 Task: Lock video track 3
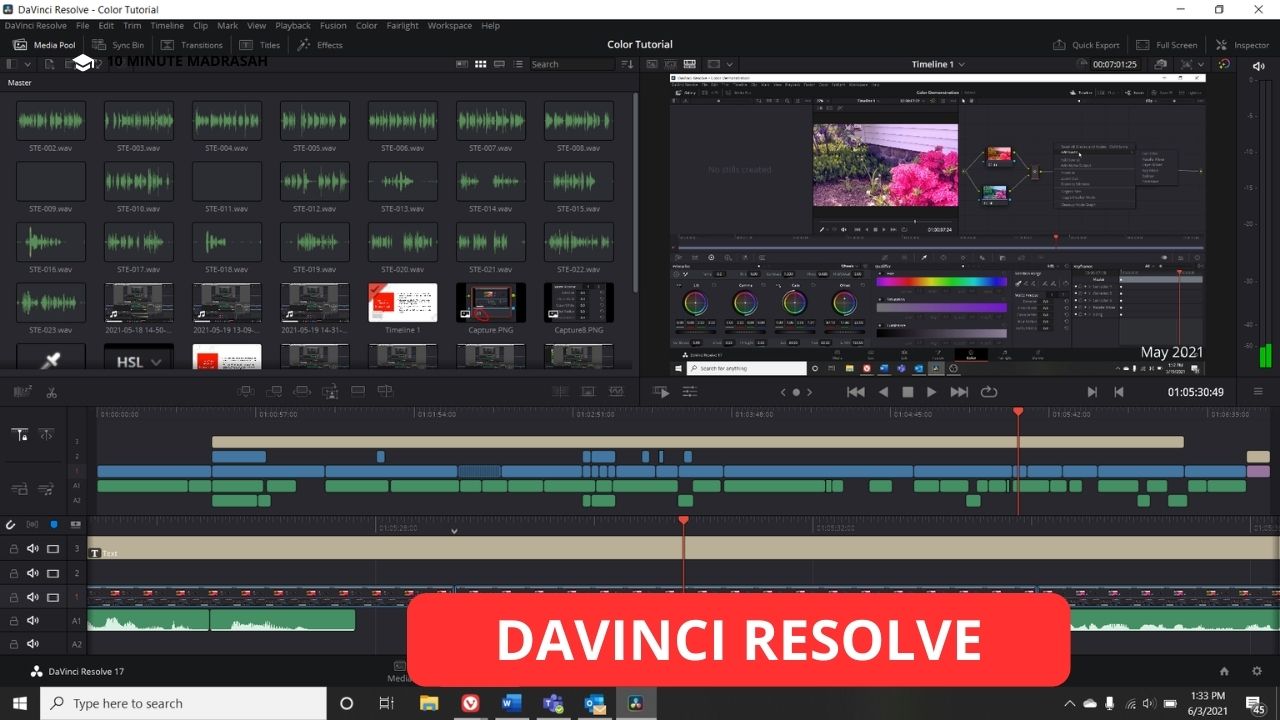14,549
